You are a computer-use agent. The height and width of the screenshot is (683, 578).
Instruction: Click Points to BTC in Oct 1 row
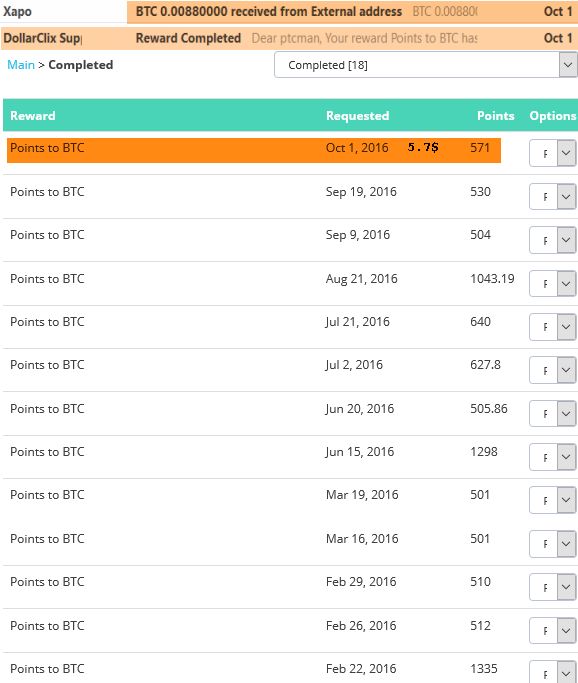pos(47,148)
